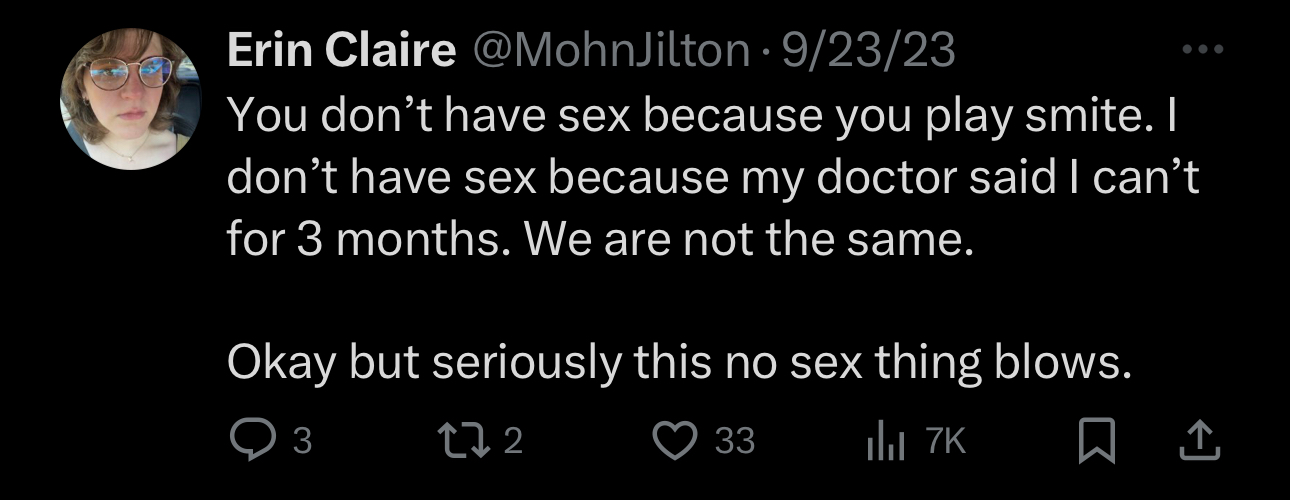1290x500 pixels.
Task: Like the tweet with the heart icon
Action: pos(675,441)
